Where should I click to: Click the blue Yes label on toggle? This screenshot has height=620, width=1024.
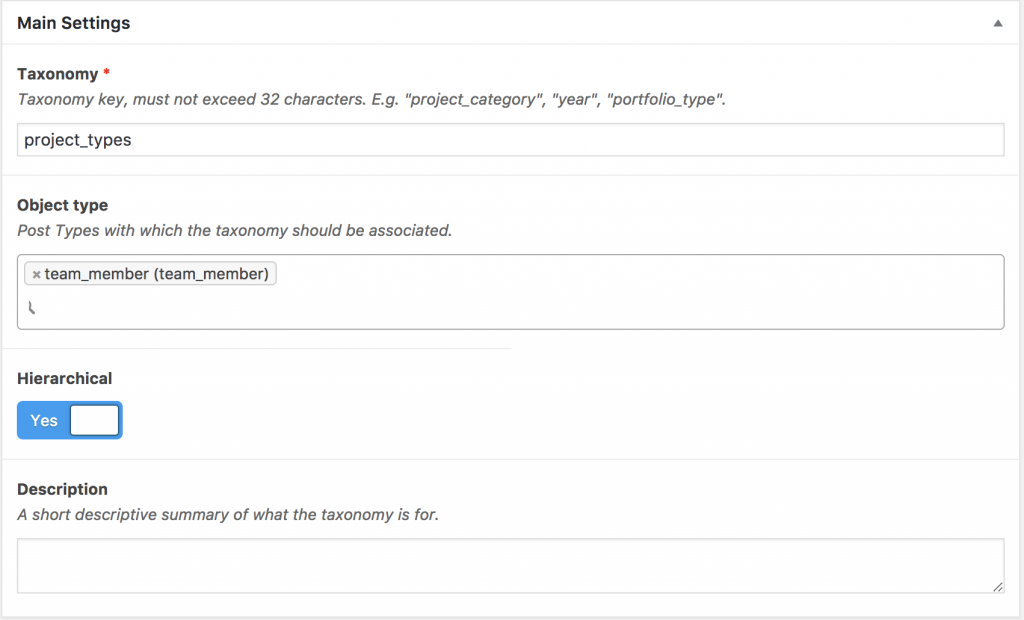pyautogui.click(x=44, y=421)
